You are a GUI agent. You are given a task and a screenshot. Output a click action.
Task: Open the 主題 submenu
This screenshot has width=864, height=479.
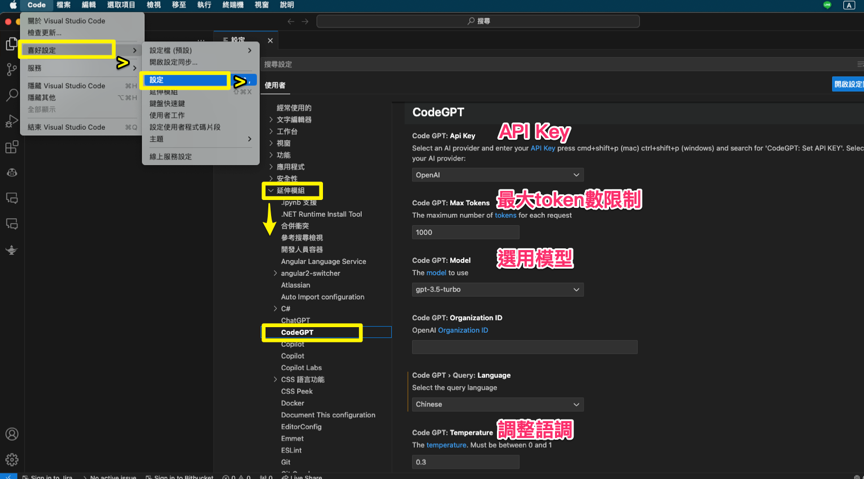pos(201,139)
